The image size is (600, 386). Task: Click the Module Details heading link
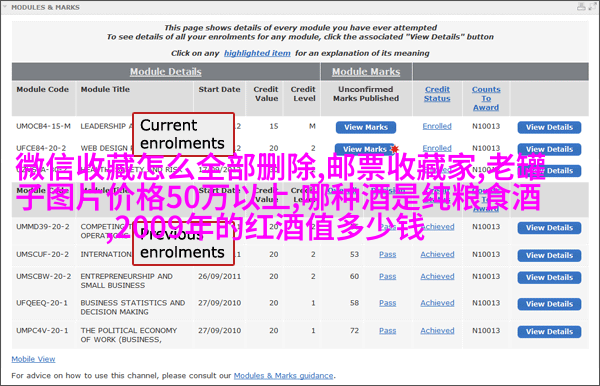click(x=166, y=72)
